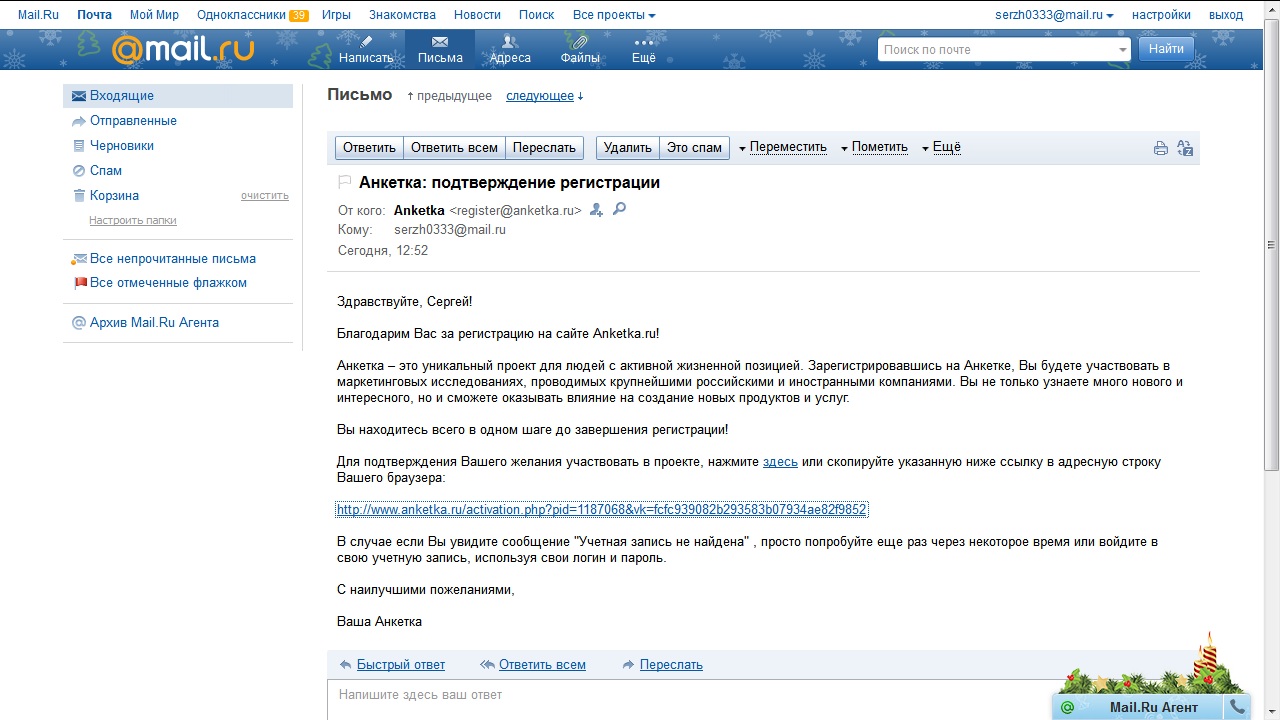This screenshot has width=1280, height=720.
Task: Click the phone icon in Mail.Ru Агент bar
Action: point(1238,707)
